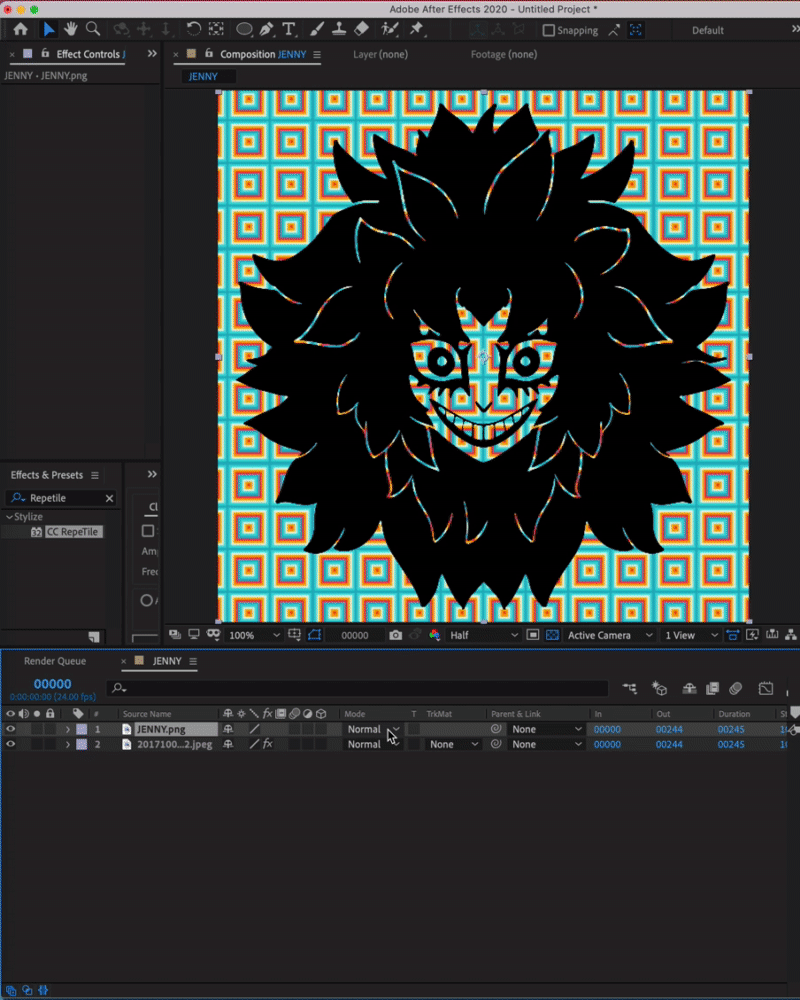
Task: Open Mode dropdown for JENNY.png layer
Action: click(373, 729)
